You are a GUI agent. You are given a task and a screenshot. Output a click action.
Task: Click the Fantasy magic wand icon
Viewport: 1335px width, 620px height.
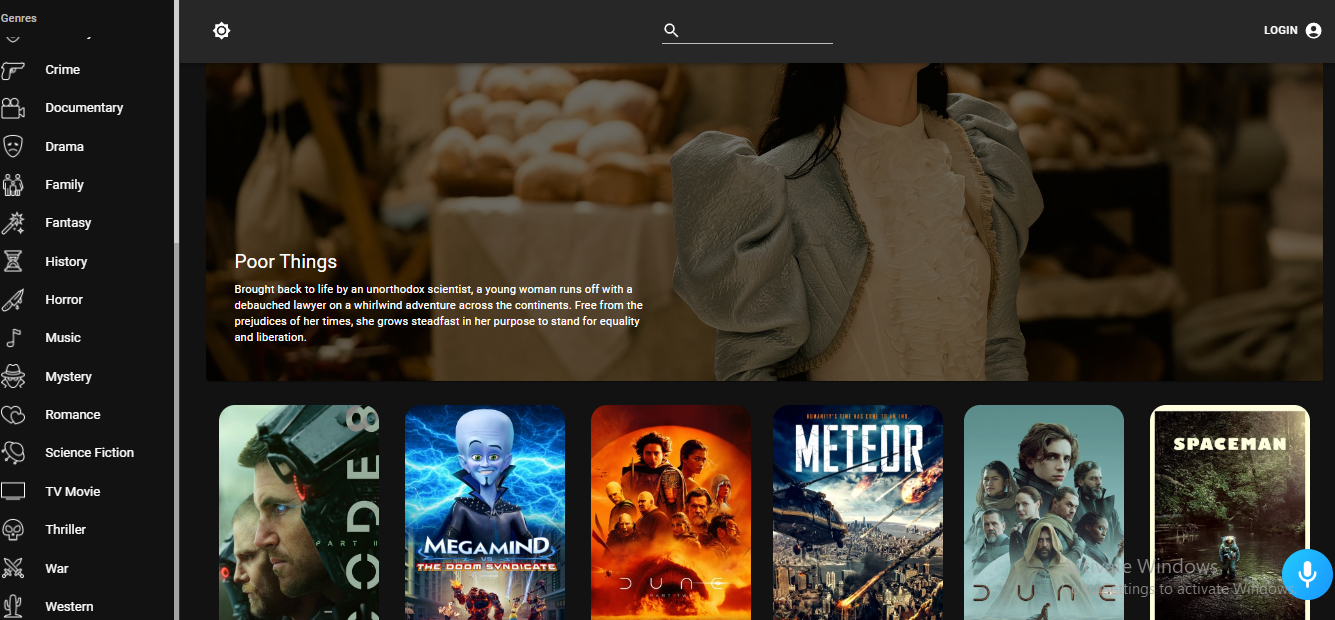pyautogui.click(x=13, y=223)
